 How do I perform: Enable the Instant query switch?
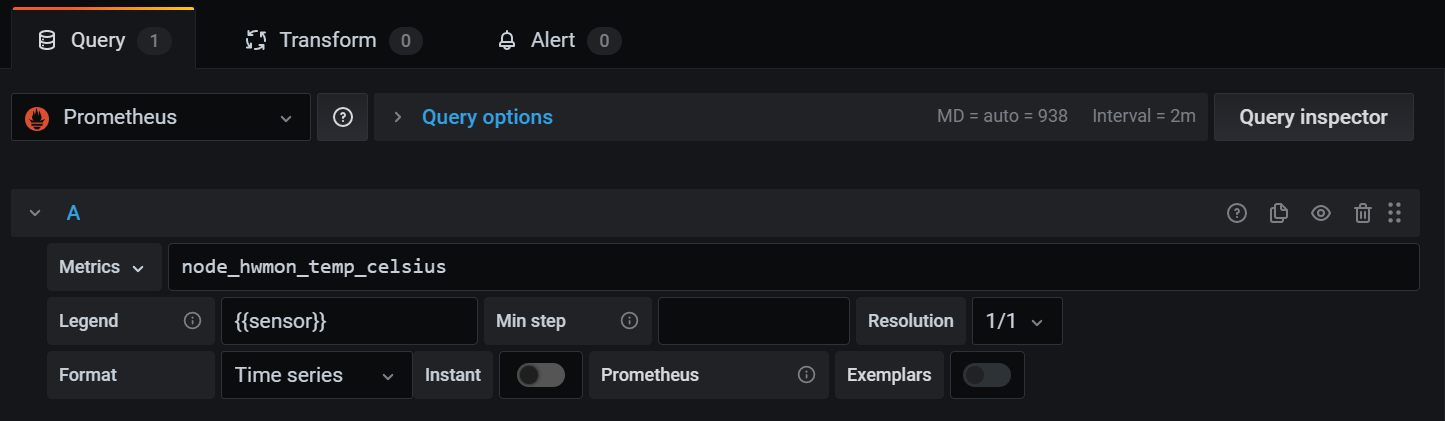coord(541,375)
